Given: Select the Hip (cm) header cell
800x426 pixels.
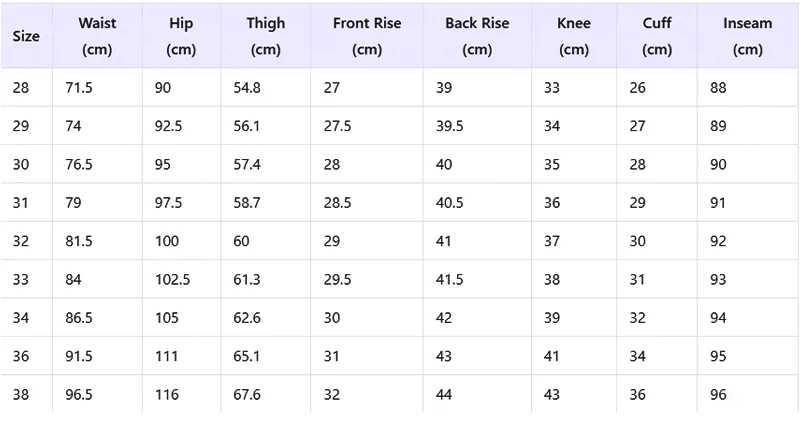Looking at the screenshot, I should pos(181,36).
